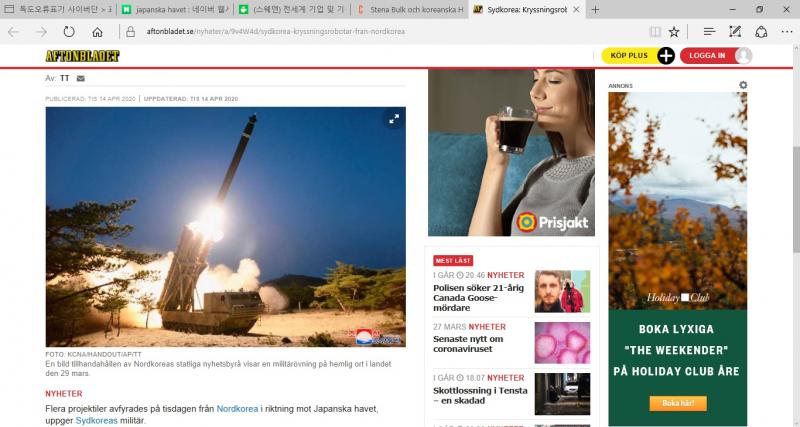The image size is (800, 427).
Task: Follow the Nordkorea link in article
Action: 237,409
